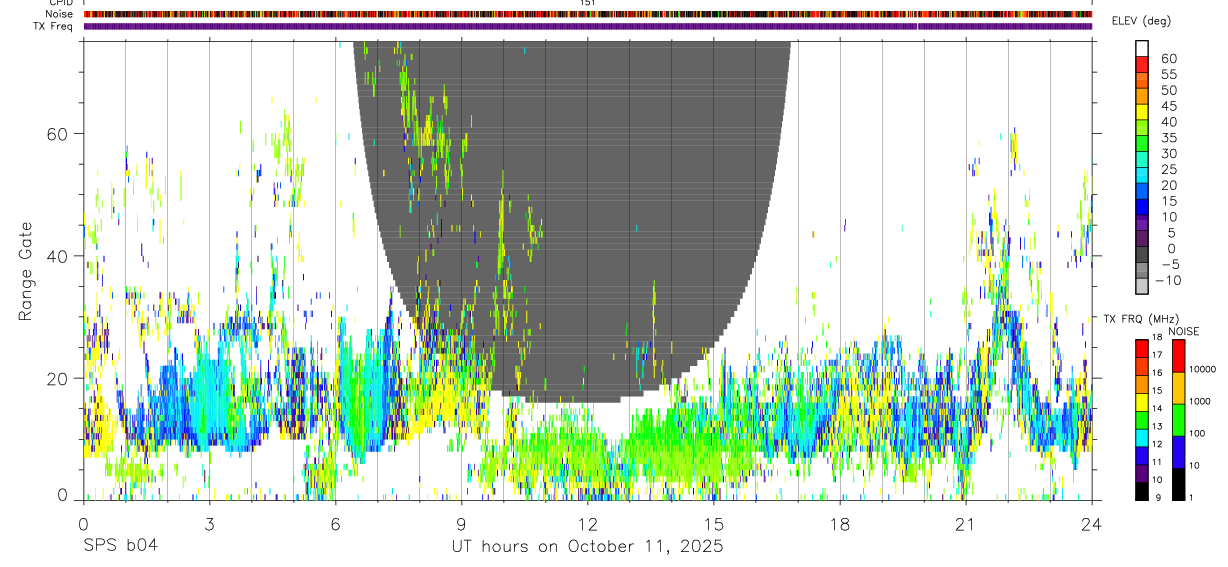
Task: Pick the blue swatch in the NOISE legend
Action: [1179, 451]
